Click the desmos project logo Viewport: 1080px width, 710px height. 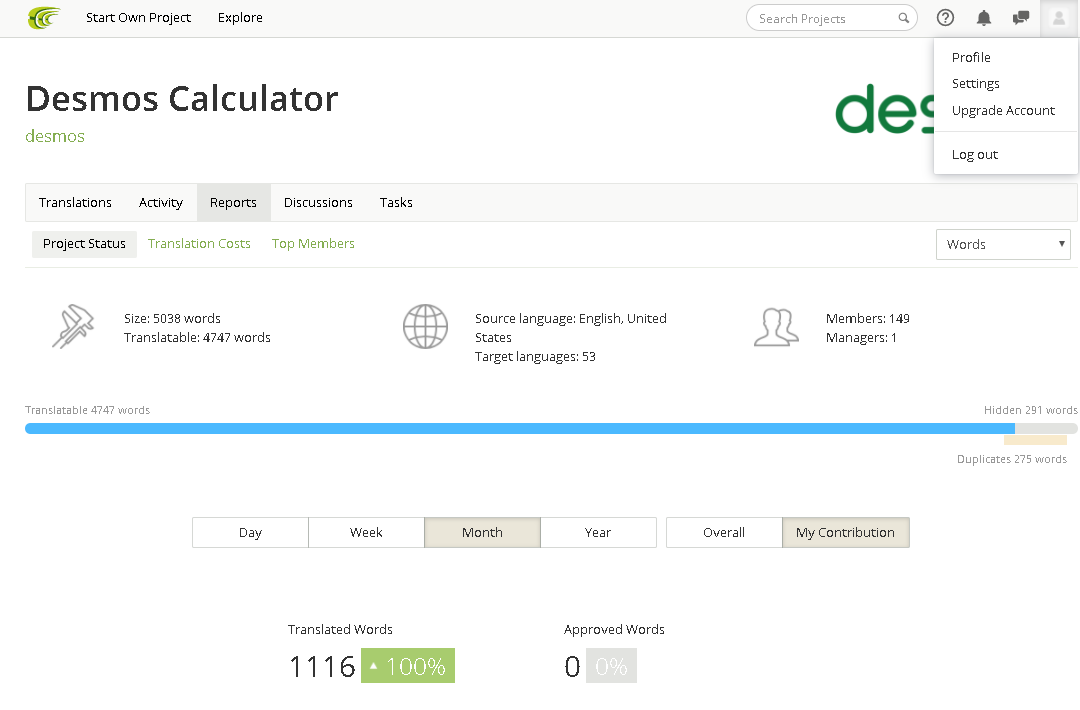click(x=884, y=109)
